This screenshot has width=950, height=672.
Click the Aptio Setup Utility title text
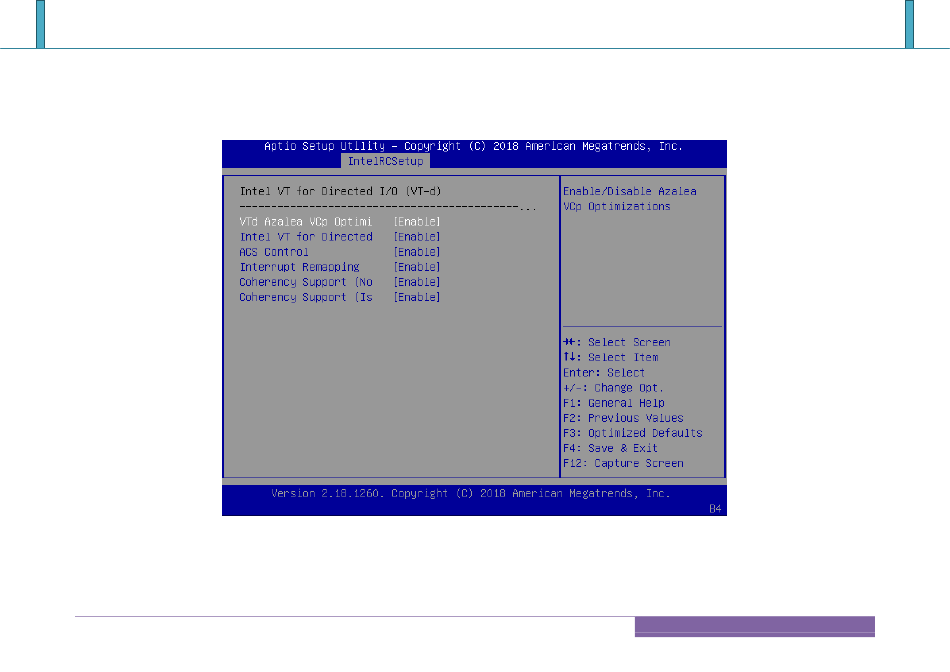coord(474,146)
